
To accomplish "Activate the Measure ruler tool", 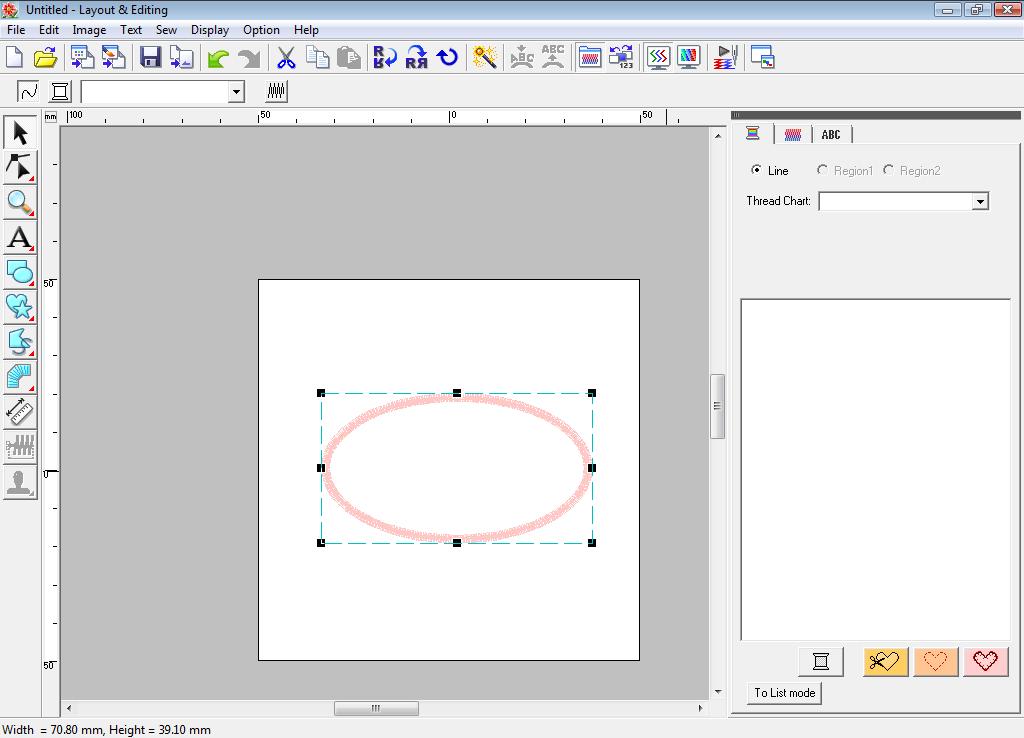I will pos(20,412).
